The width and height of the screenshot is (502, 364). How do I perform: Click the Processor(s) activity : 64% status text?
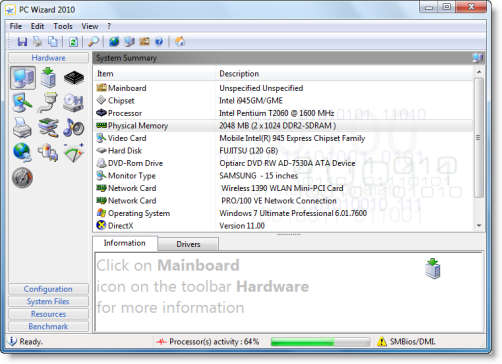click(x=214, y=342)
